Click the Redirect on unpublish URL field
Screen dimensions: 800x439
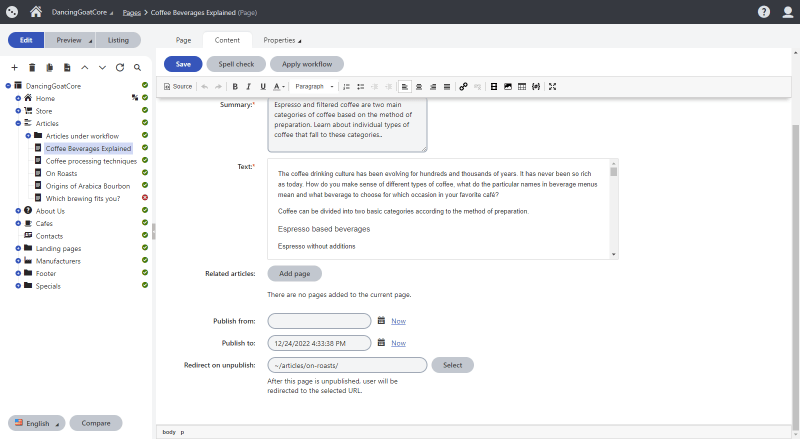(347, 365)
